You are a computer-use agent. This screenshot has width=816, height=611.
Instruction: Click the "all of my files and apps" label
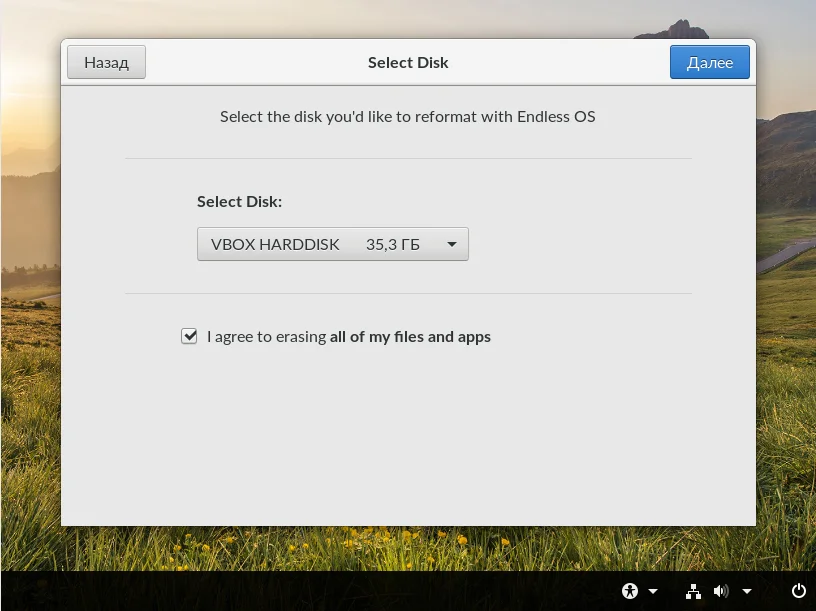(410, 337)
